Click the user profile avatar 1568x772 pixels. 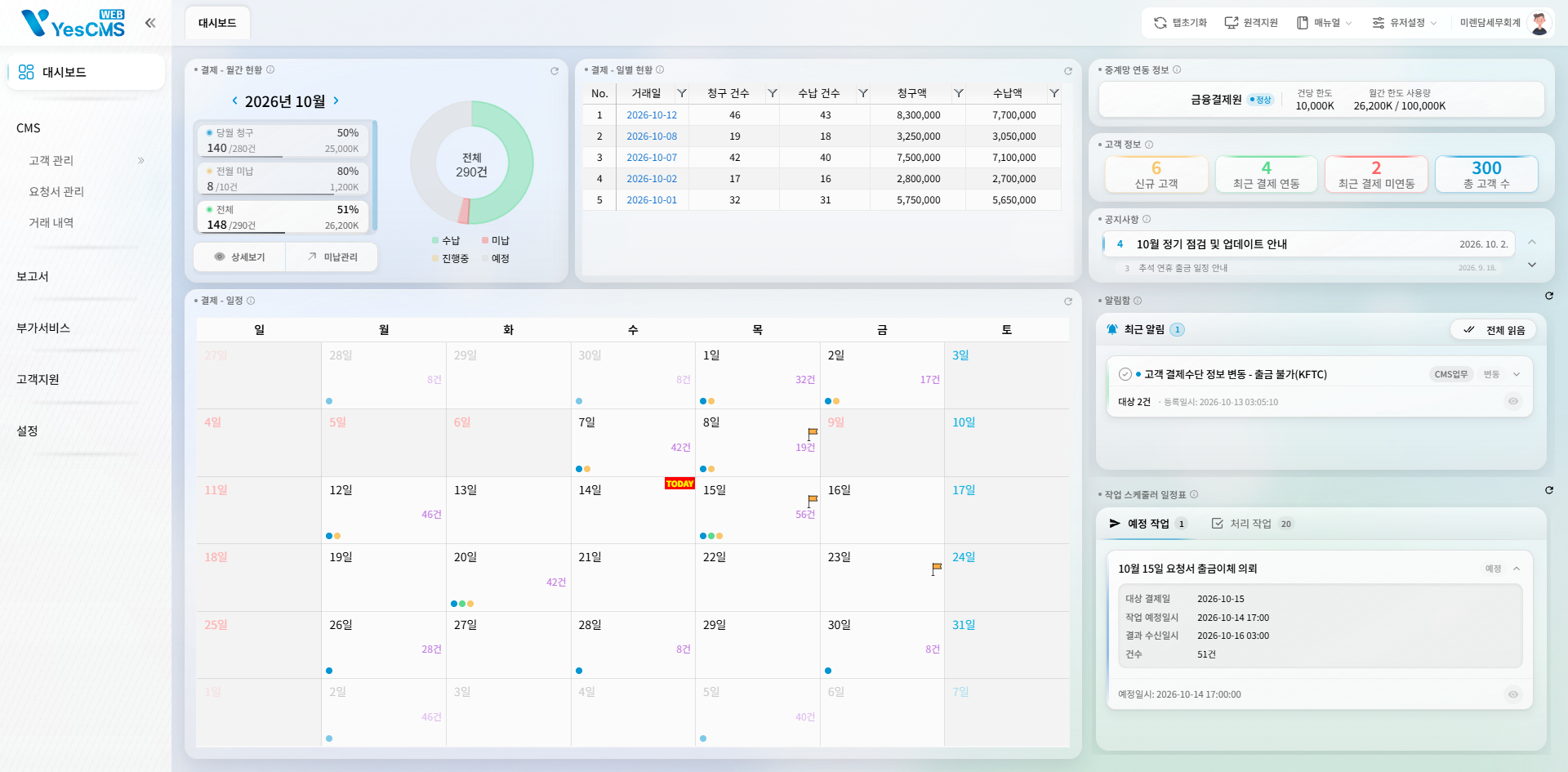click(1539, 23)
